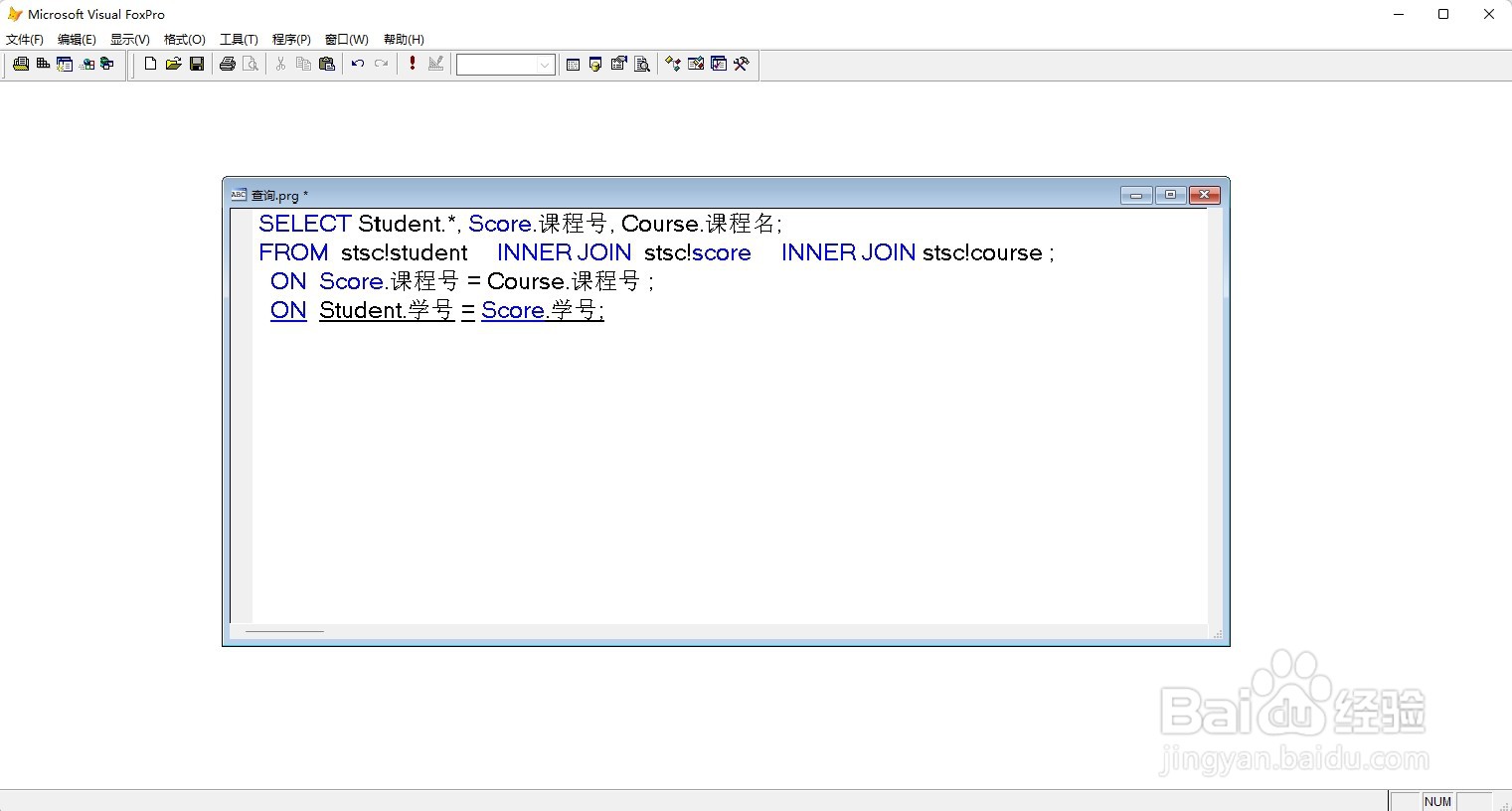Screen dimensions: 1512x811
Task: Open the 程序(P) menu
Action: point(291,40)
